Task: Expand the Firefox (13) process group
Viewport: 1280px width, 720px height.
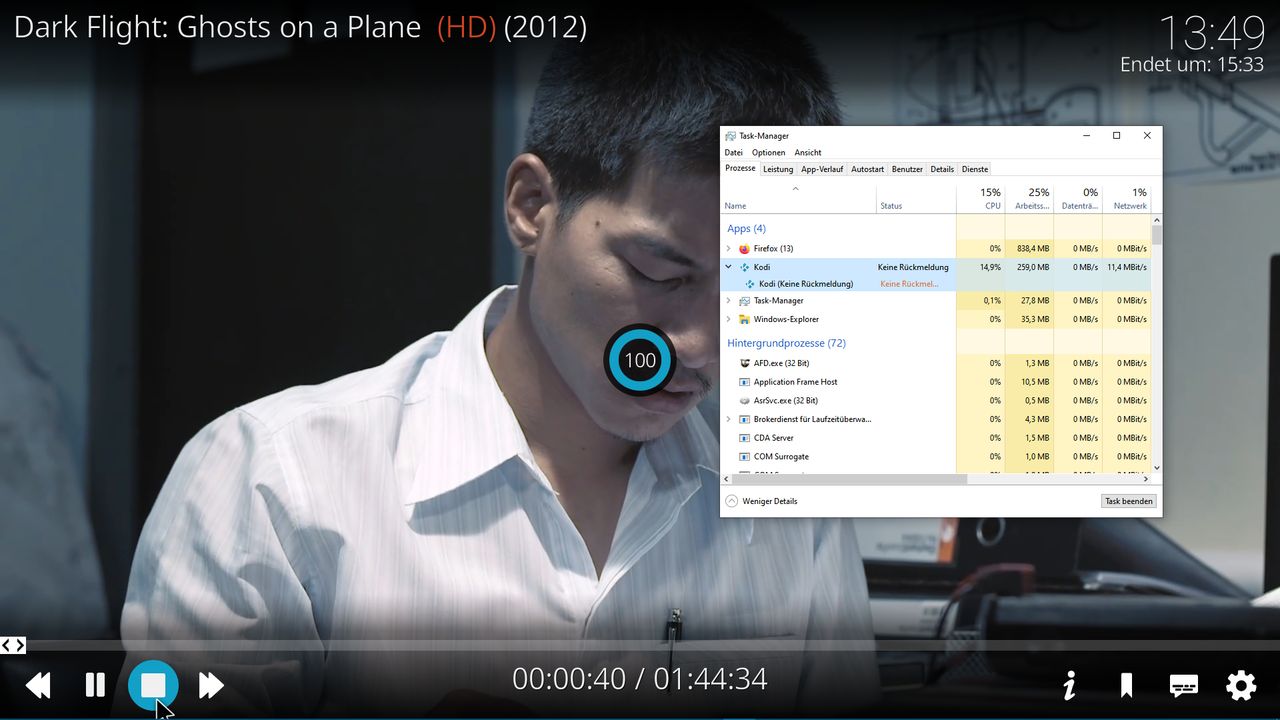Action: pyautogui.click(x=729, y=249)
